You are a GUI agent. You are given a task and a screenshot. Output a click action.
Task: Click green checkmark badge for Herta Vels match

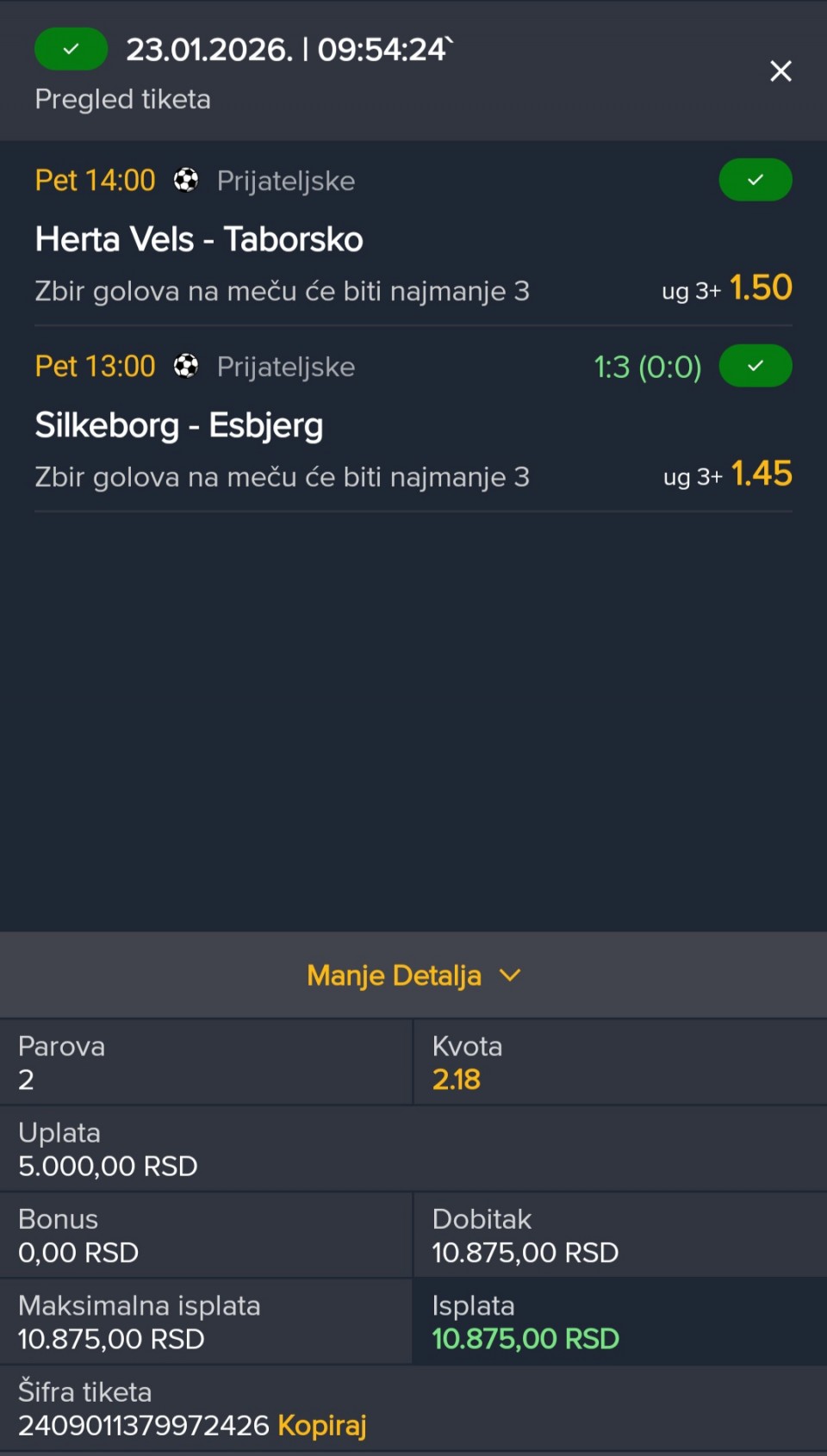[755, 180]
